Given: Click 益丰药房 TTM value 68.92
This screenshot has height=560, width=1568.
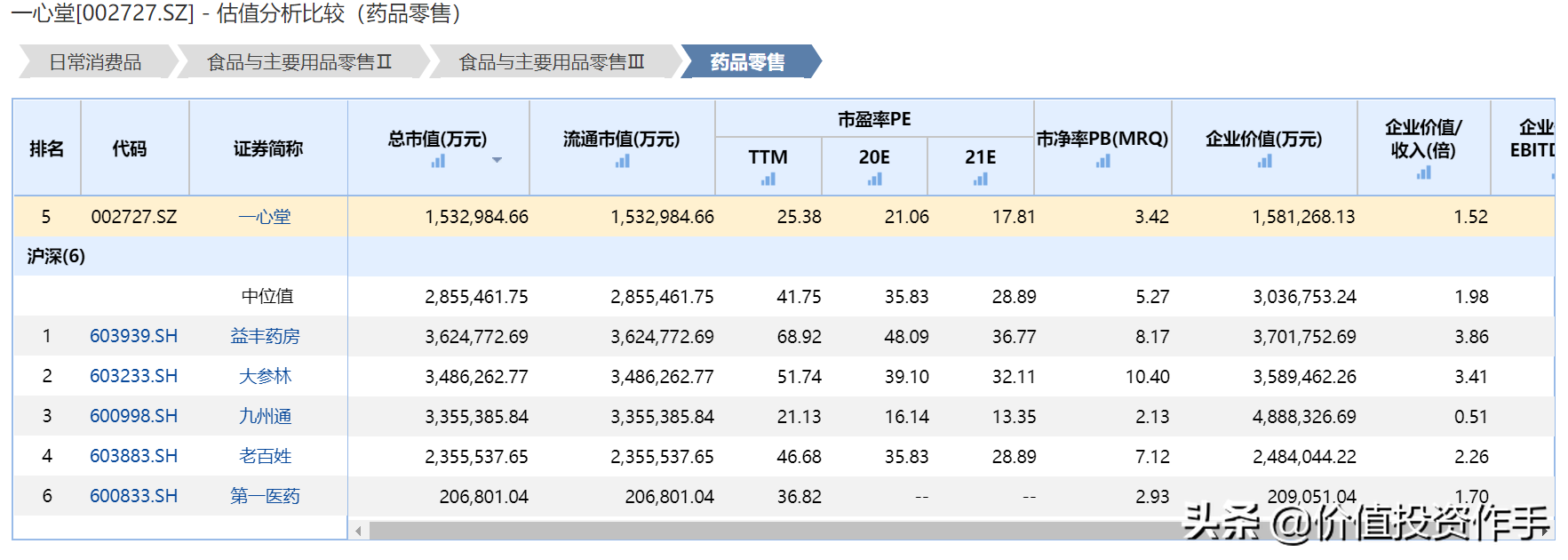Looking at the screenshot, I should pos(799,337).
